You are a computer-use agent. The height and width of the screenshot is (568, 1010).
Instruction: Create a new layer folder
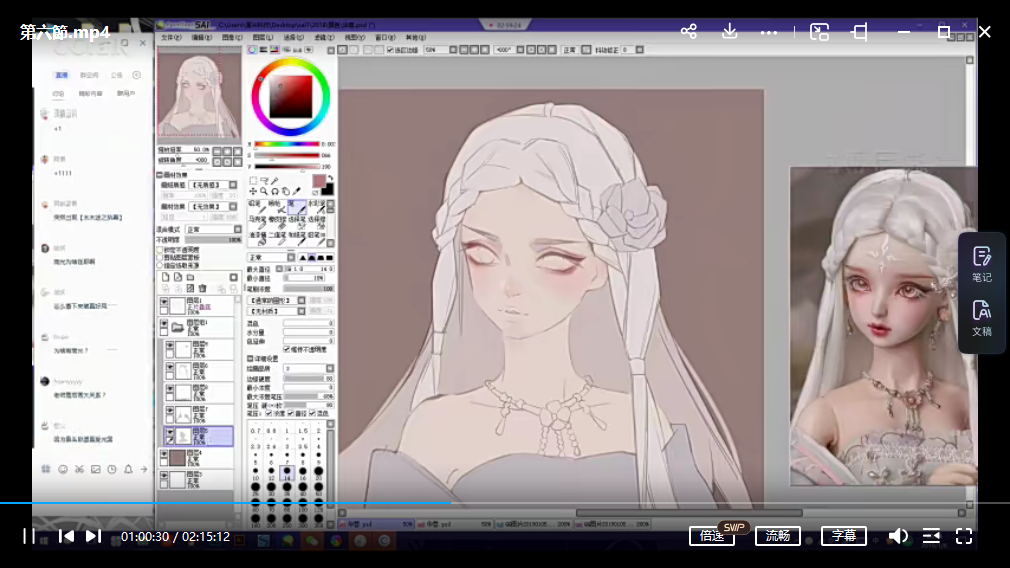pos(190,278)
